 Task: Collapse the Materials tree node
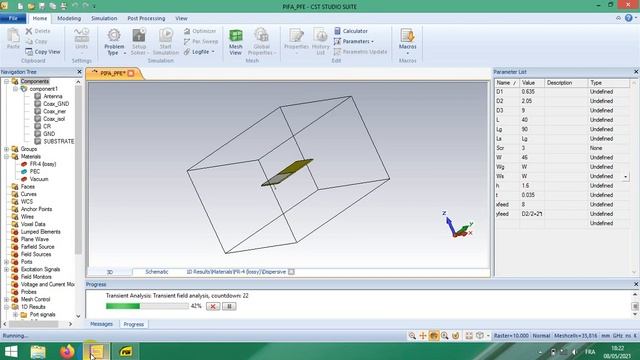(x=7, y=157)
